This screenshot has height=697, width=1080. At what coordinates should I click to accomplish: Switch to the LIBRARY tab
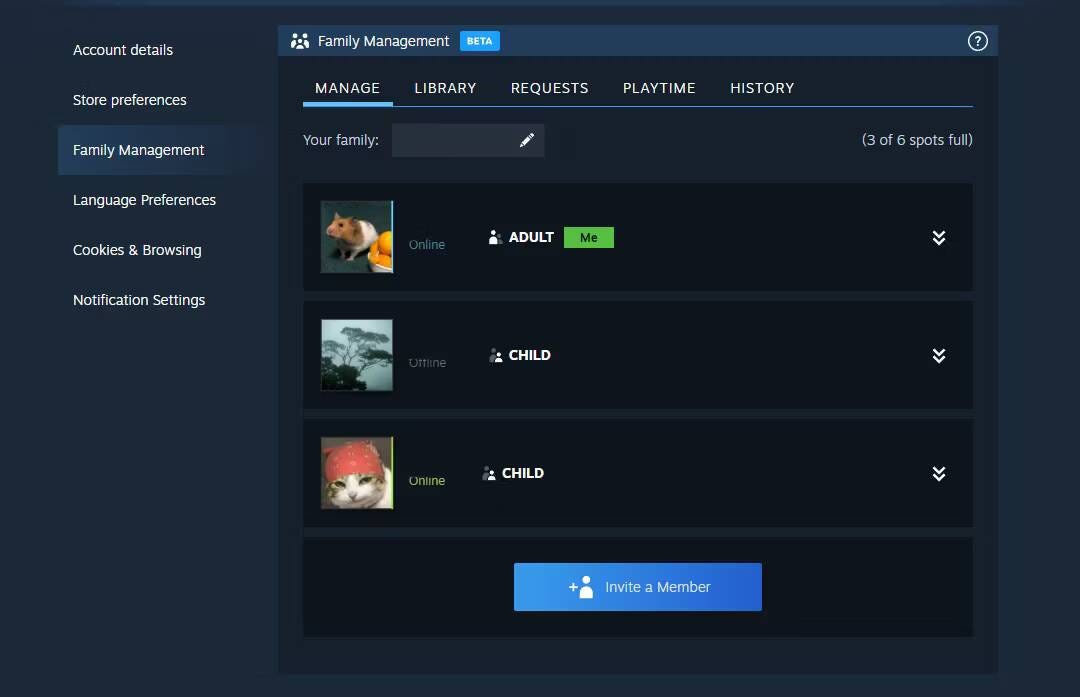[x=445, y=88]
